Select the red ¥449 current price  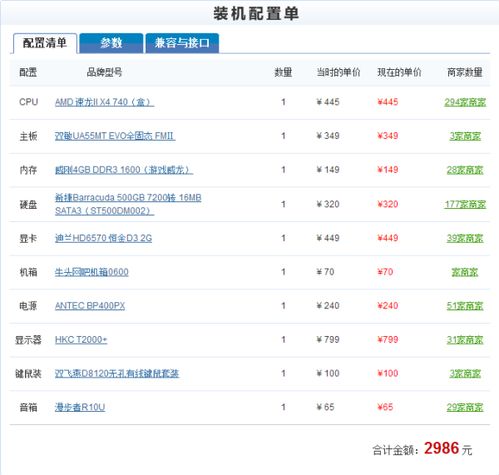(x=388, y=238)
